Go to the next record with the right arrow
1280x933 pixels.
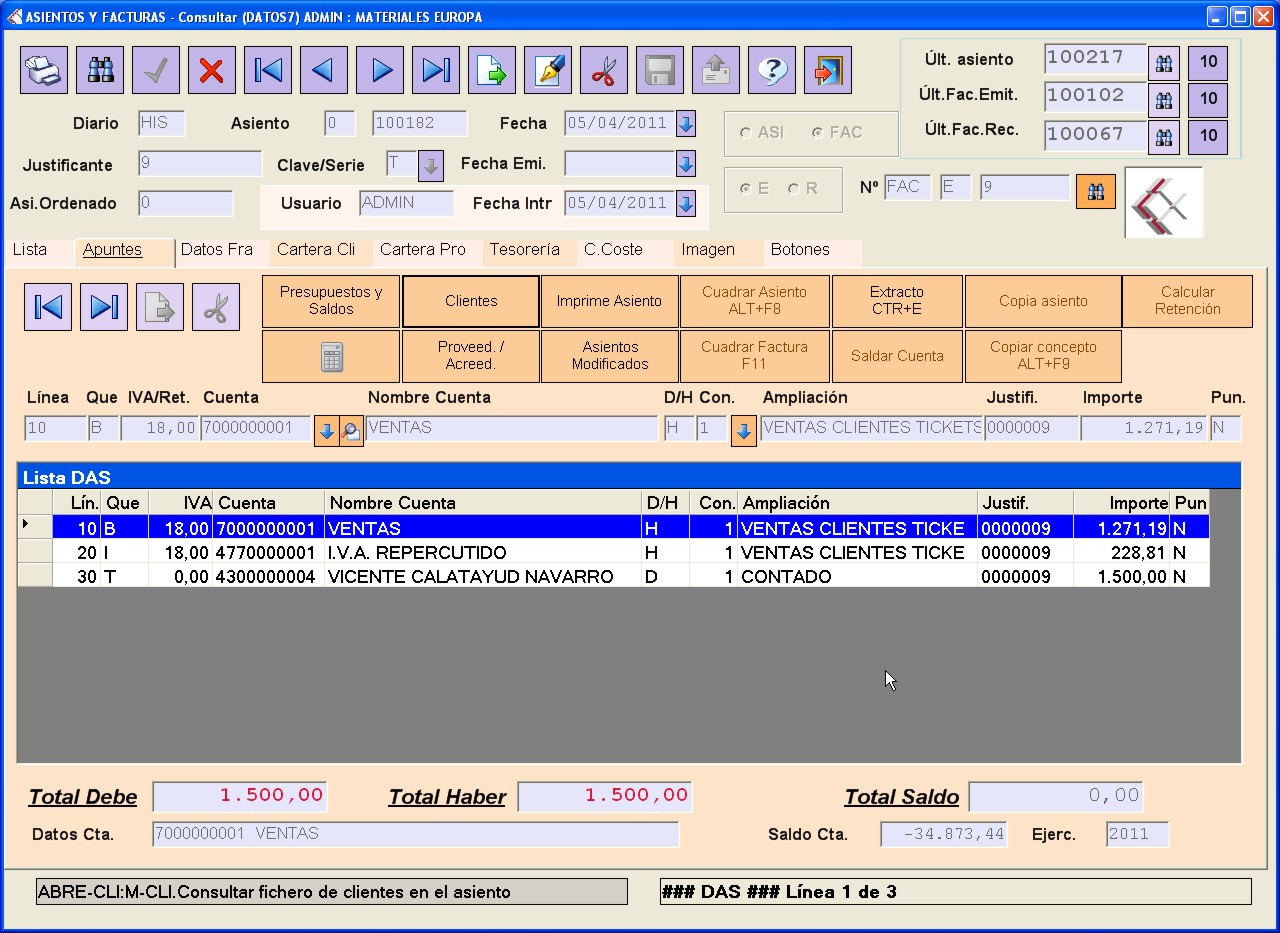pos(380,70)
